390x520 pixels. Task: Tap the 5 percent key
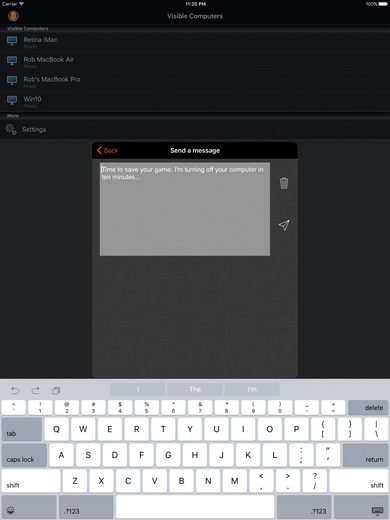147,407
